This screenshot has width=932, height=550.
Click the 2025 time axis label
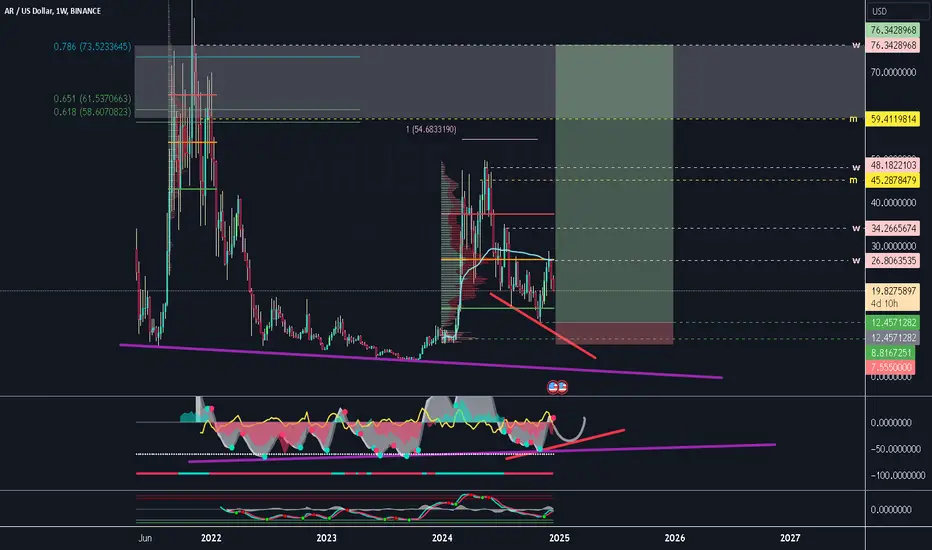tap(559, 538)
